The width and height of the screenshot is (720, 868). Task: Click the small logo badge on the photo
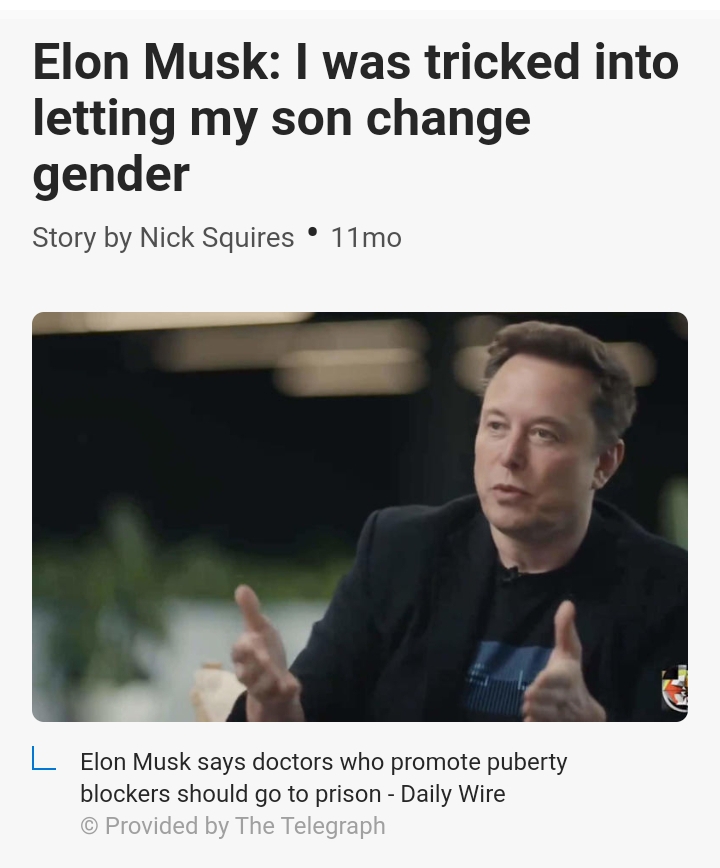[x=675, y=689]
